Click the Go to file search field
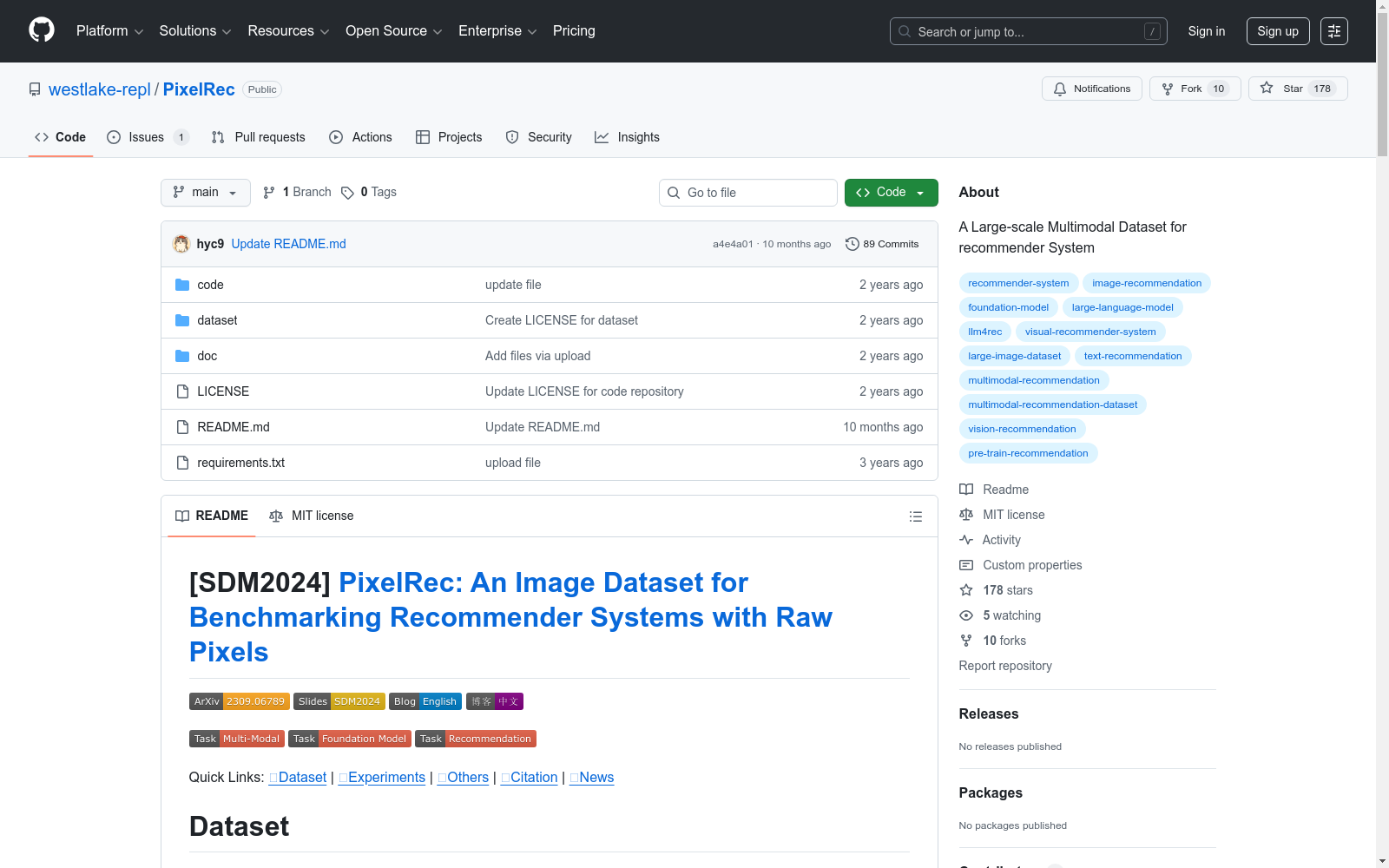This screenshot has width=1389, height=868. 748,193
